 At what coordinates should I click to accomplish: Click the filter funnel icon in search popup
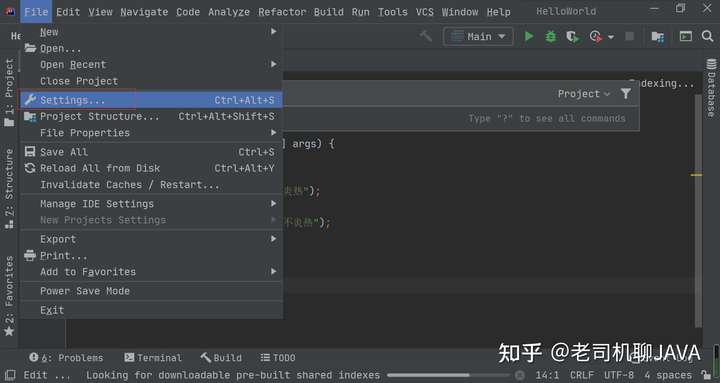click(x=625, y=94)
